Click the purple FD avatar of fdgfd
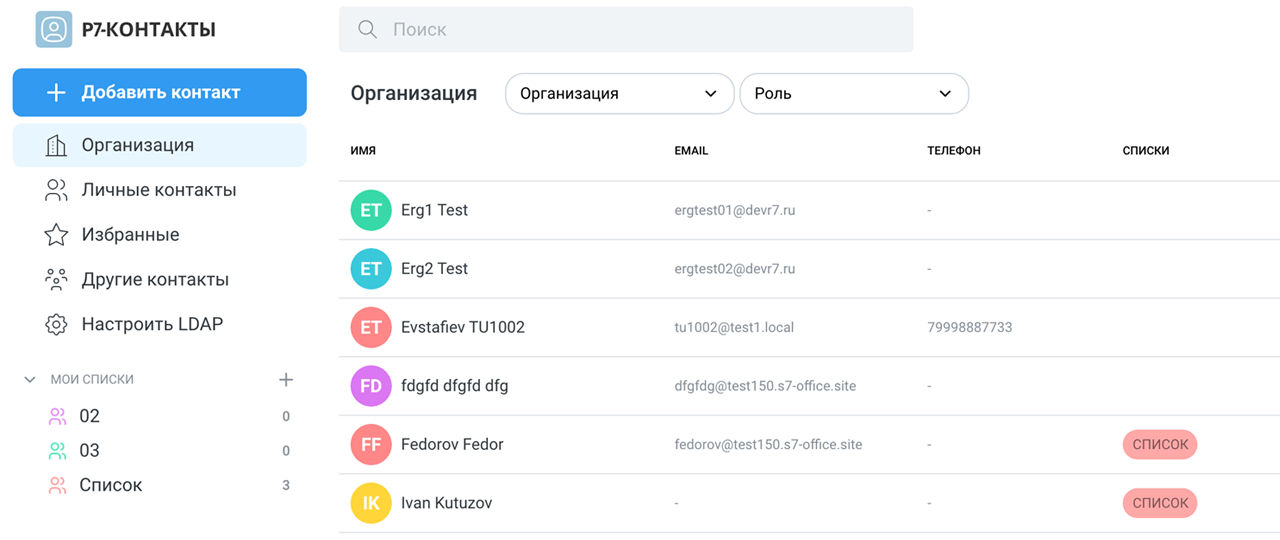Image resolution: width=1280 pixels, height=540 pixels. coord(371,386)
